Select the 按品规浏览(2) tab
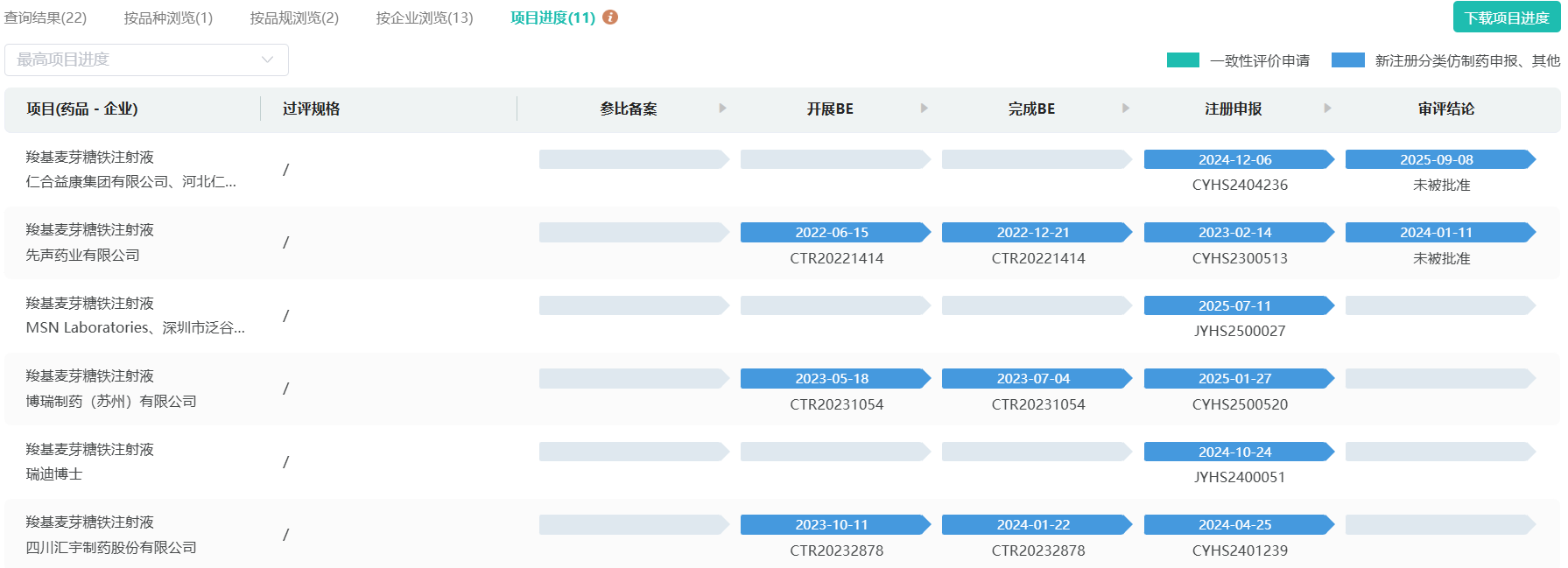This screenshot has width=1568, height=568. (294, 18)
